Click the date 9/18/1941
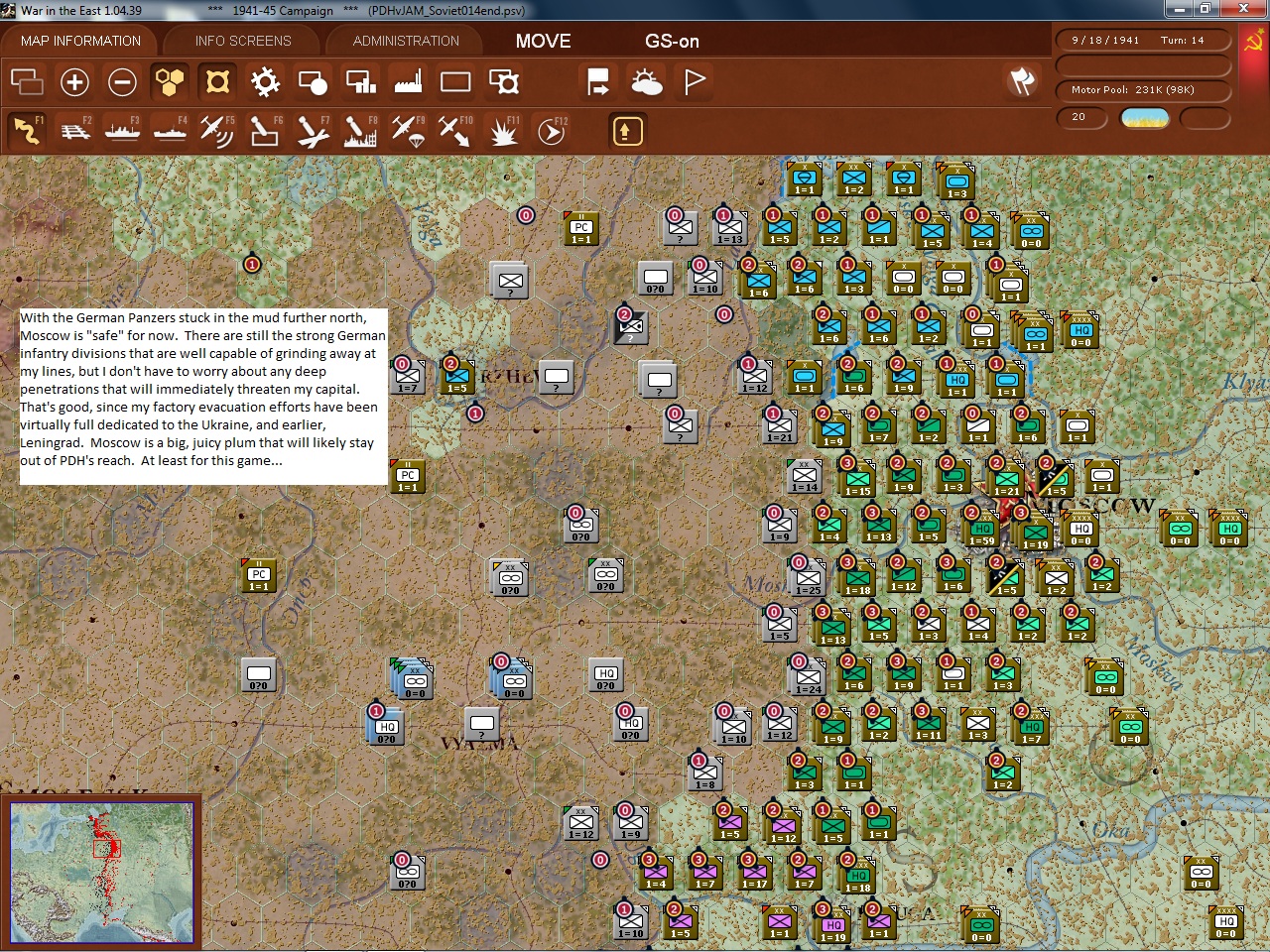The width and height of the screenshot is (1270, 952). click(1105, 41)
